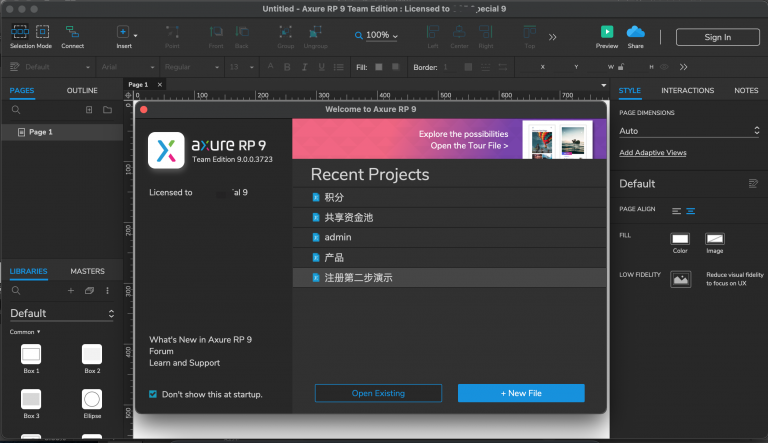
Task: Click the Add Adaptive Views link
Action: (x=652, y=152)
